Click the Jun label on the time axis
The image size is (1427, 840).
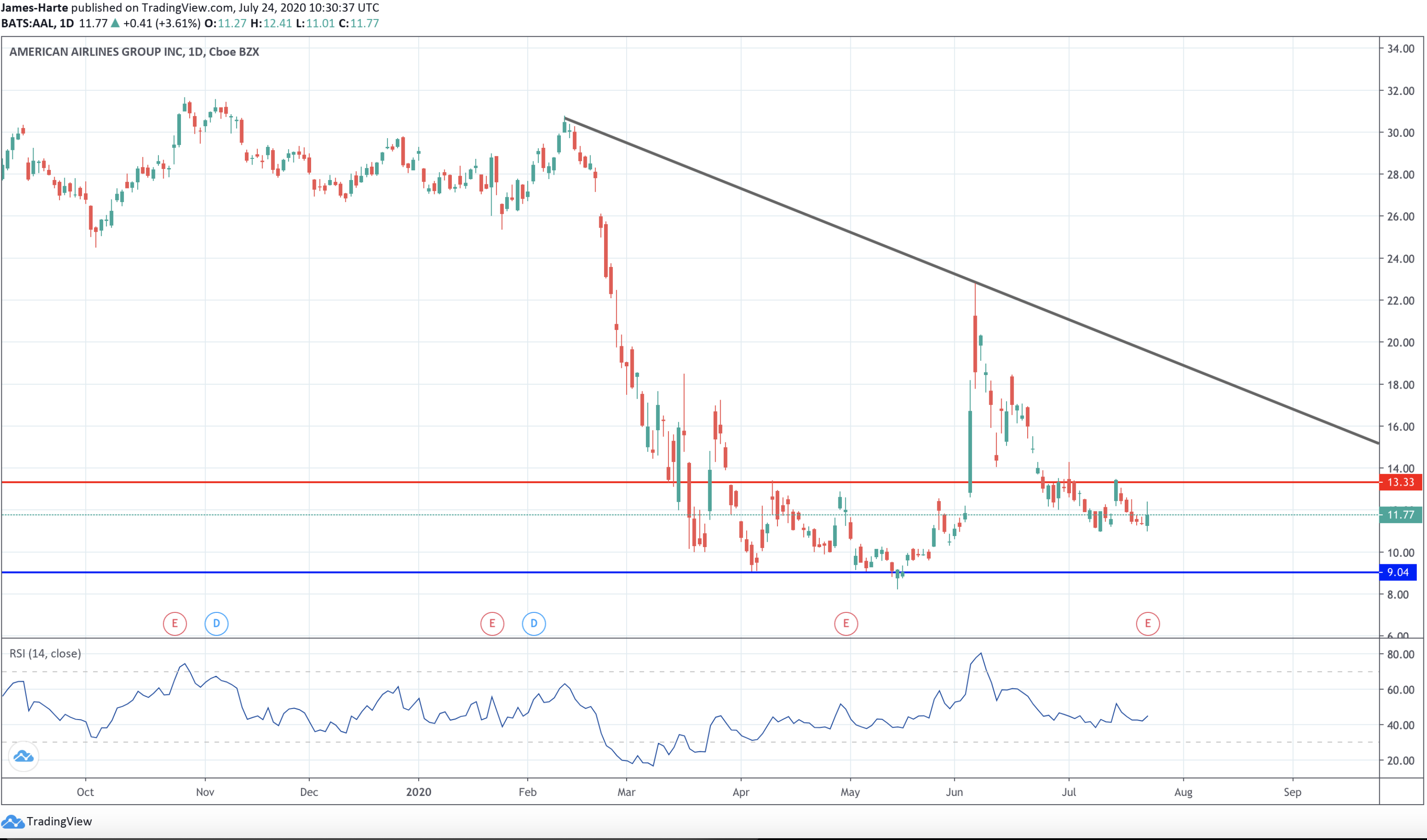[x=954, y=792]
